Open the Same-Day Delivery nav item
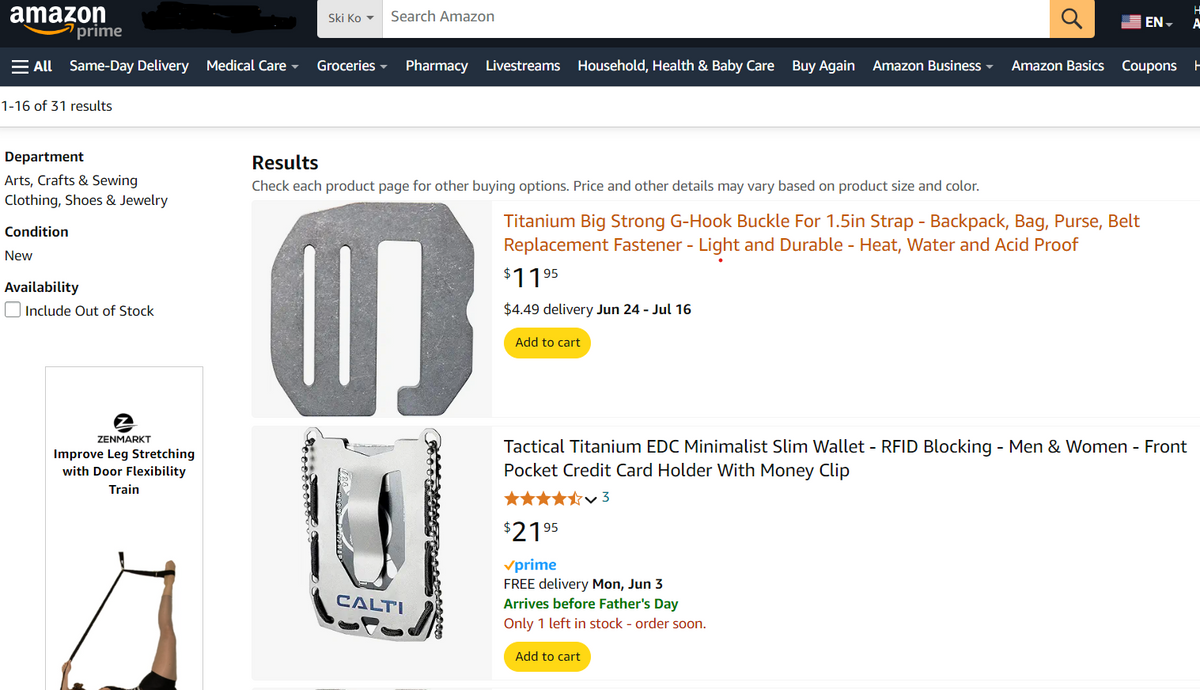1200x690 pixels. 129,66
